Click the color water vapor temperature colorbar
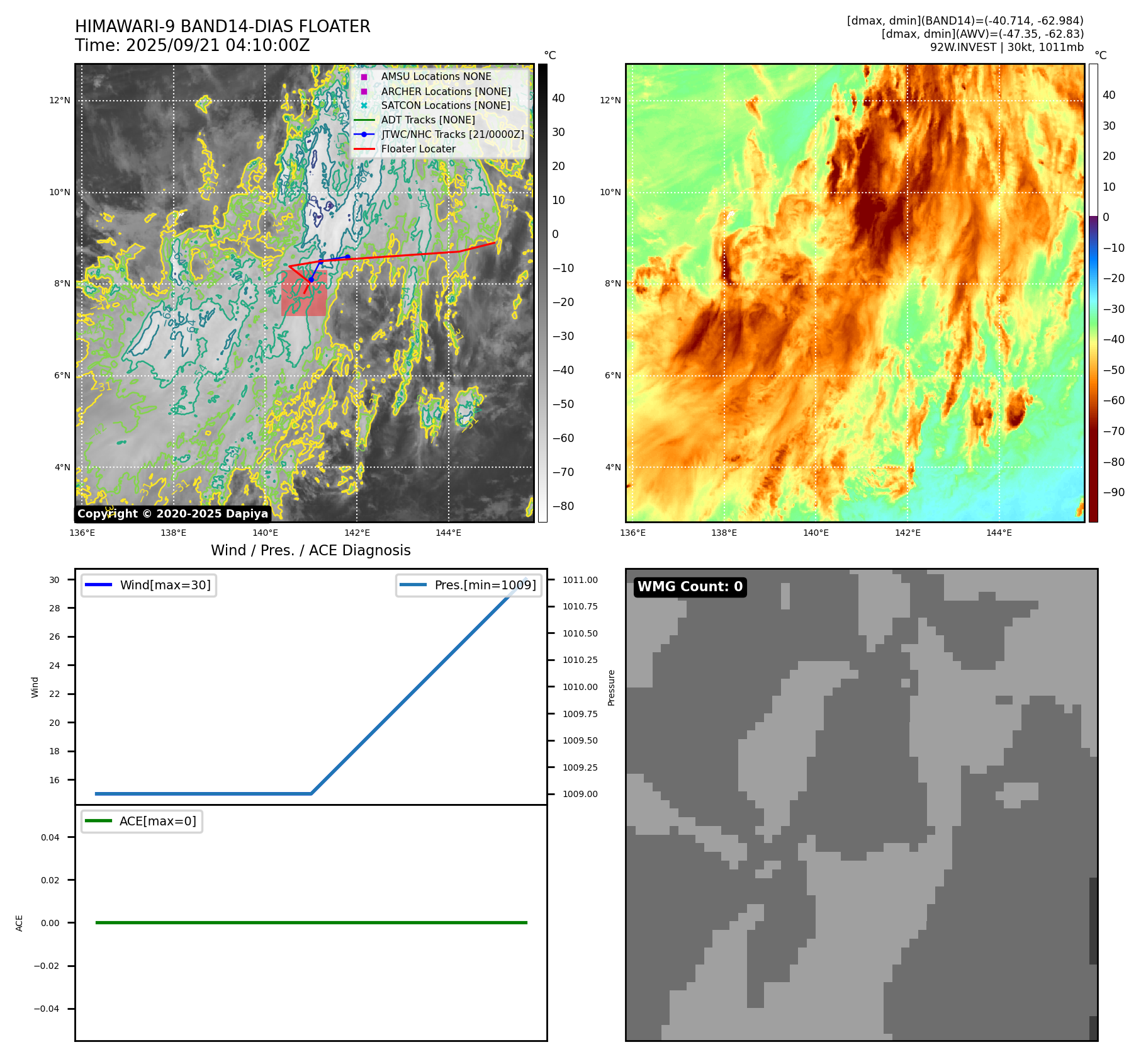This screenshot has width=1141, height=1064. tap(1093, 293)
